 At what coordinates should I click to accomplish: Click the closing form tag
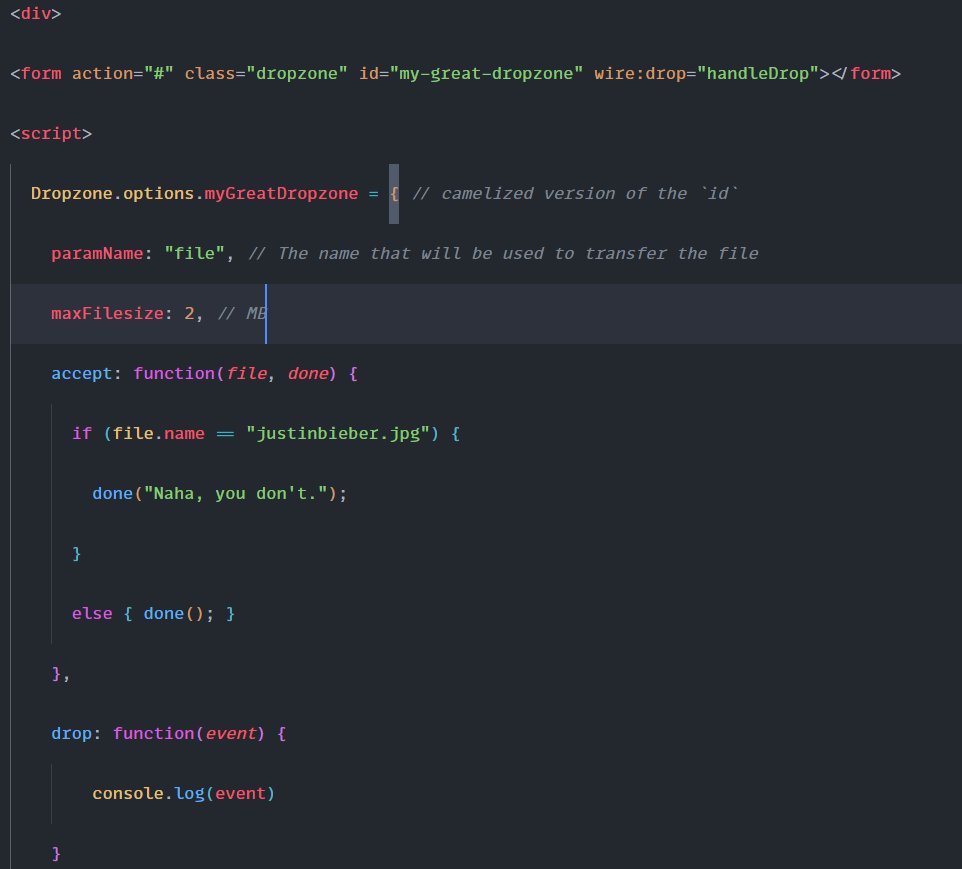[866, 74]
